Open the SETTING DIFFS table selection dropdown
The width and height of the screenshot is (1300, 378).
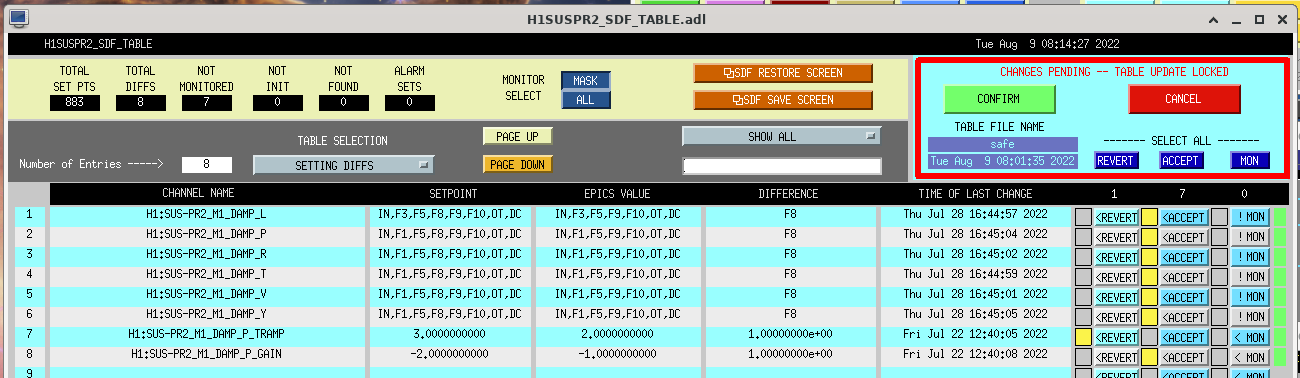tap(343, 165)
